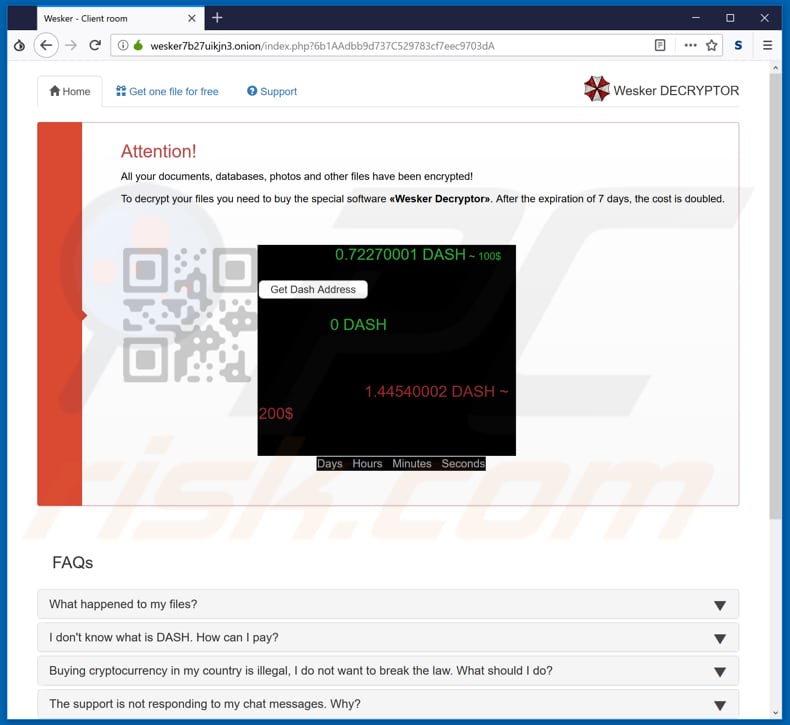Expand the I don't know what is DASH FAQ
Screen dimensions: 790x725
[388, 637]
